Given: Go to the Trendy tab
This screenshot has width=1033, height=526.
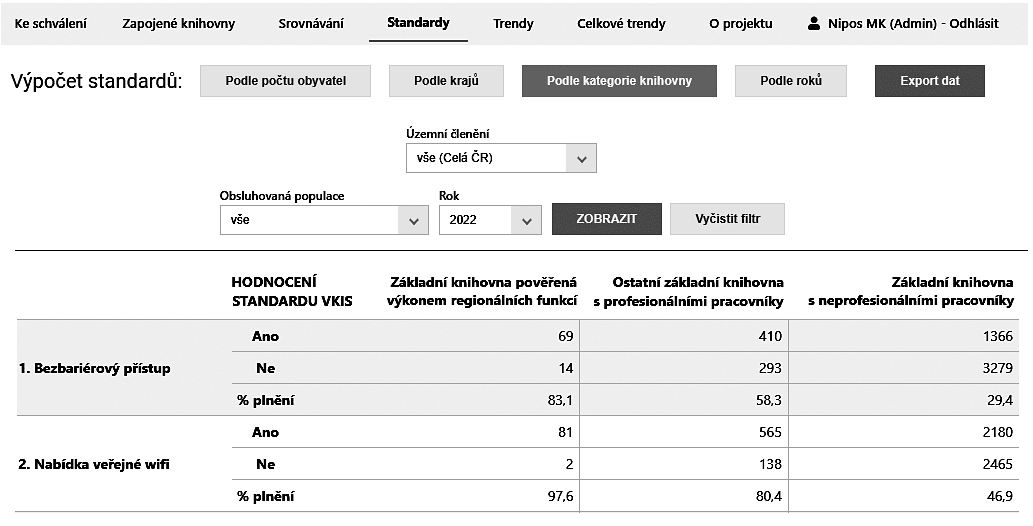Looking at the screenshot, I should [513, 24].
